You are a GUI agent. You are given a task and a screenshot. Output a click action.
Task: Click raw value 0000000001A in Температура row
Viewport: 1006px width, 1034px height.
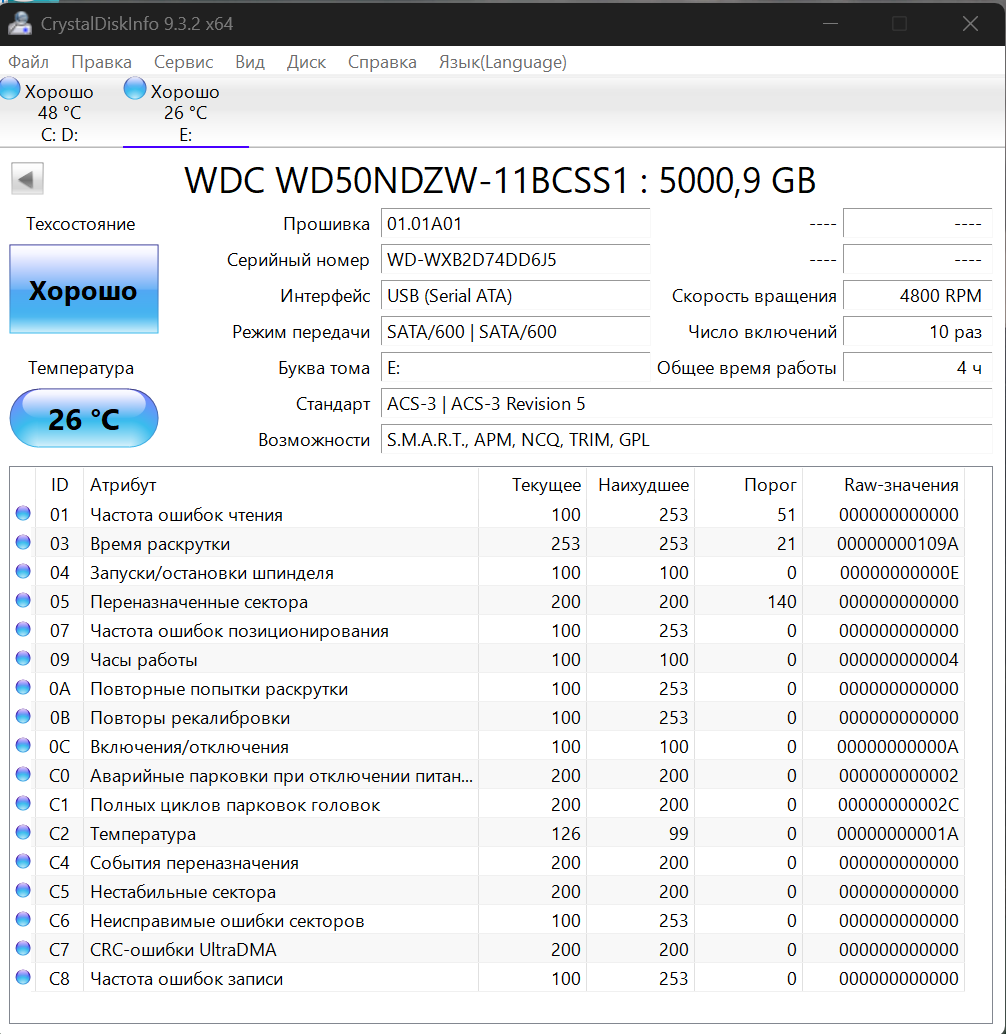coord(898,834)
